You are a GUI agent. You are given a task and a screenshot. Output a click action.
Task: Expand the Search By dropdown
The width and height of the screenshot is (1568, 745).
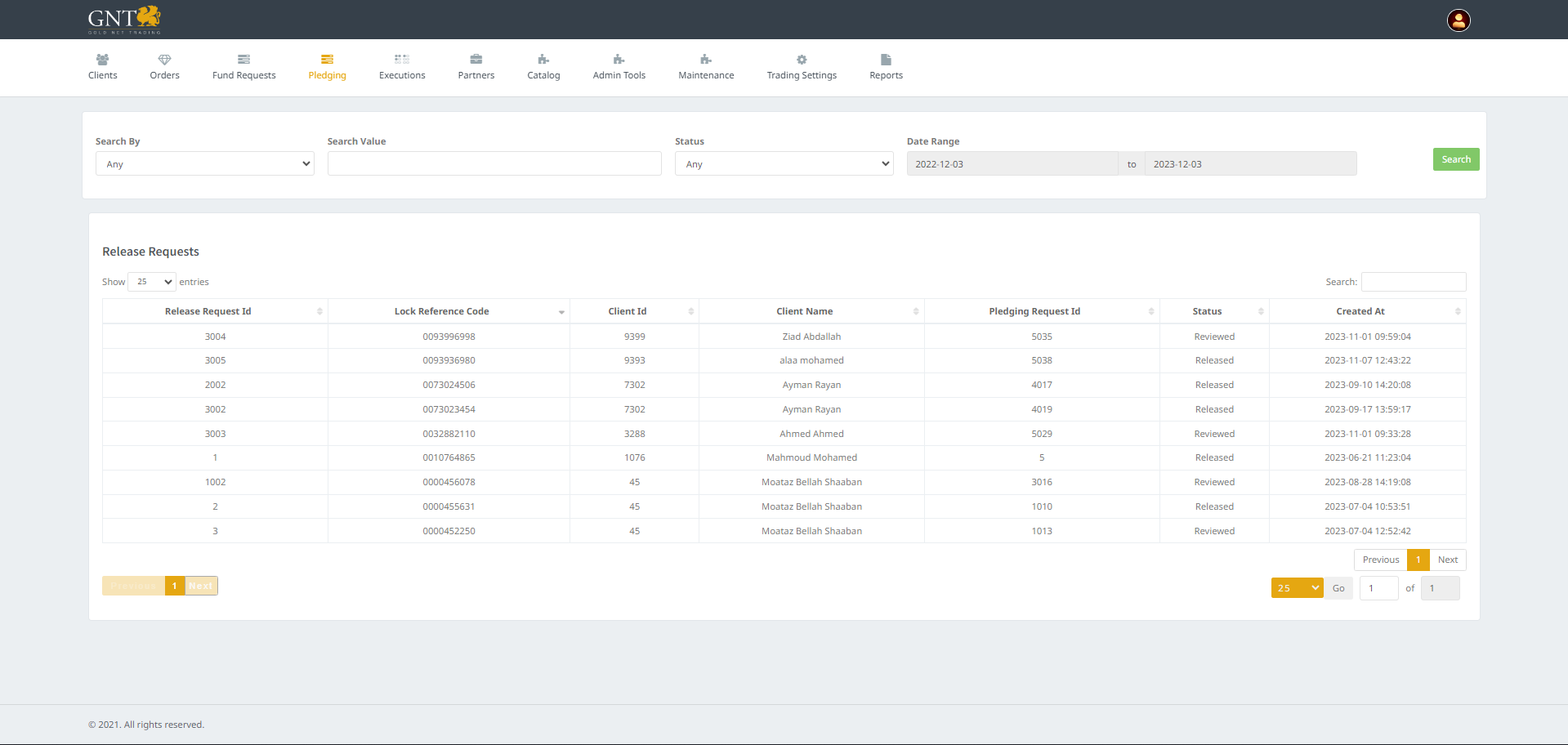[x=205, y=164]
